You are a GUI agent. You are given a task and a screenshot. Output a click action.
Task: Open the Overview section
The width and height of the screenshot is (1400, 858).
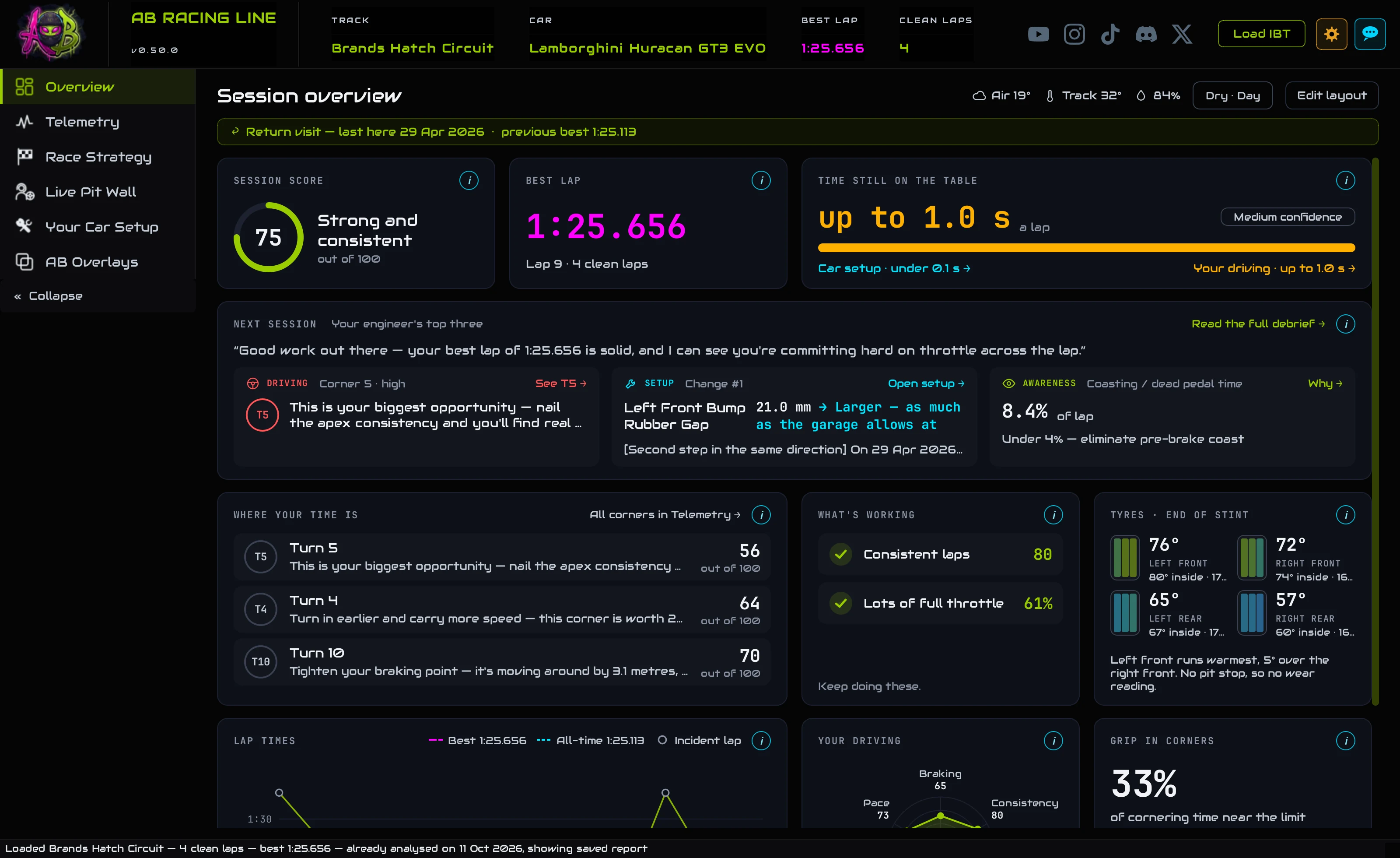coord(98,86)
